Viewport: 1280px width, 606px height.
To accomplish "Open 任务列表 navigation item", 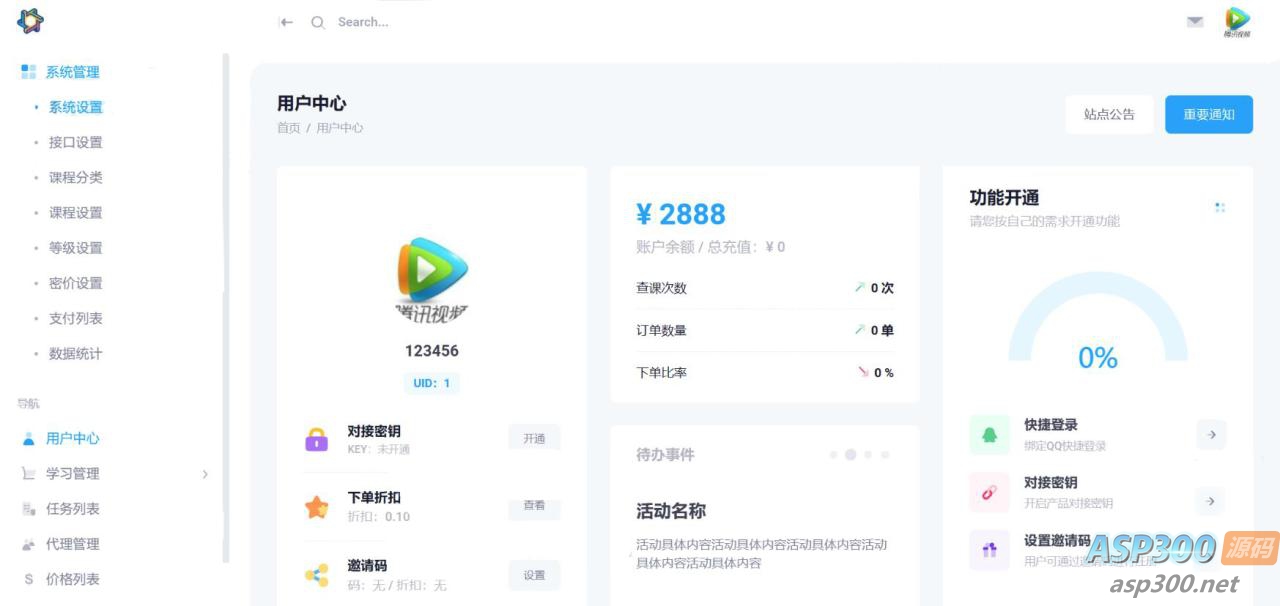I will coord(73,508).
